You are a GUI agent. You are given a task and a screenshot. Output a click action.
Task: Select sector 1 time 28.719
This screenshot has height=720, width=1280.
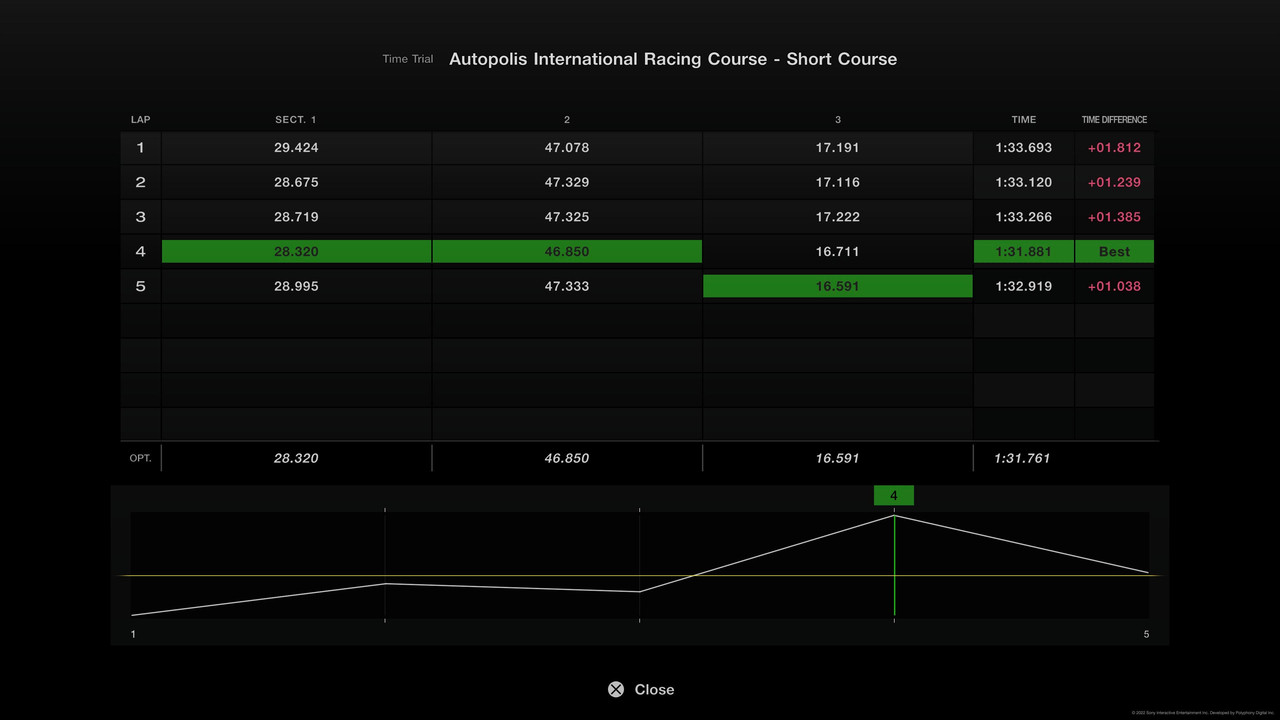tap(296, 217)
